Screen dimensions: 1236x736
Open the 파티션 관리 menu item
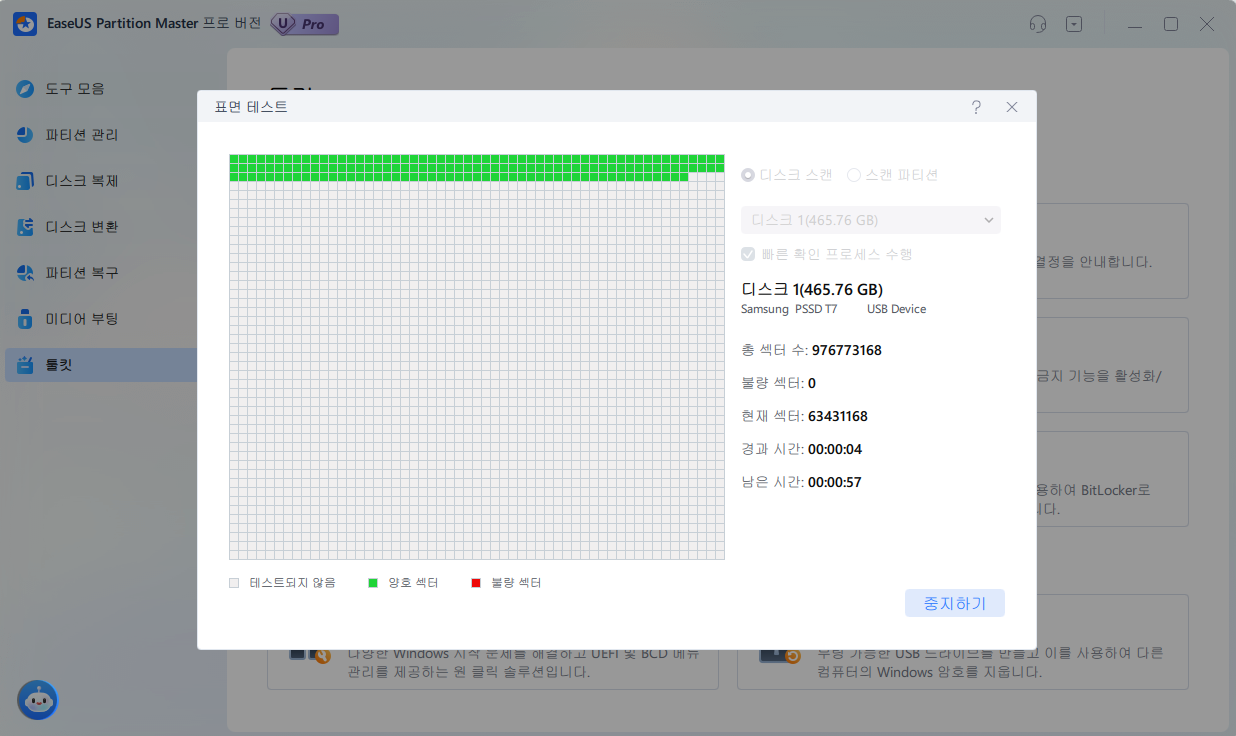pos(82,135)
